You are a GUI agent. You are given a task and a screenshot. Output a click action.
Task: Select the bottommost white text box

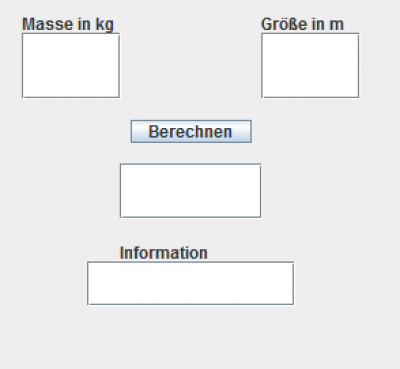(x=191, y=283)
